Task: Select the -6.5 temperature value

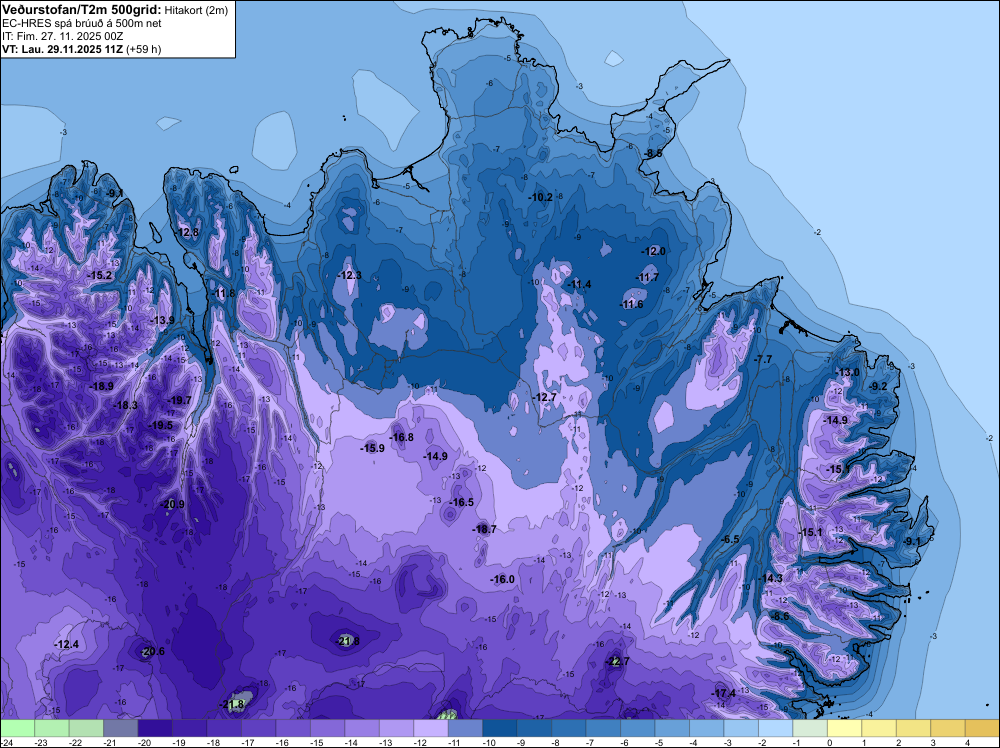Action: [730, 539]
